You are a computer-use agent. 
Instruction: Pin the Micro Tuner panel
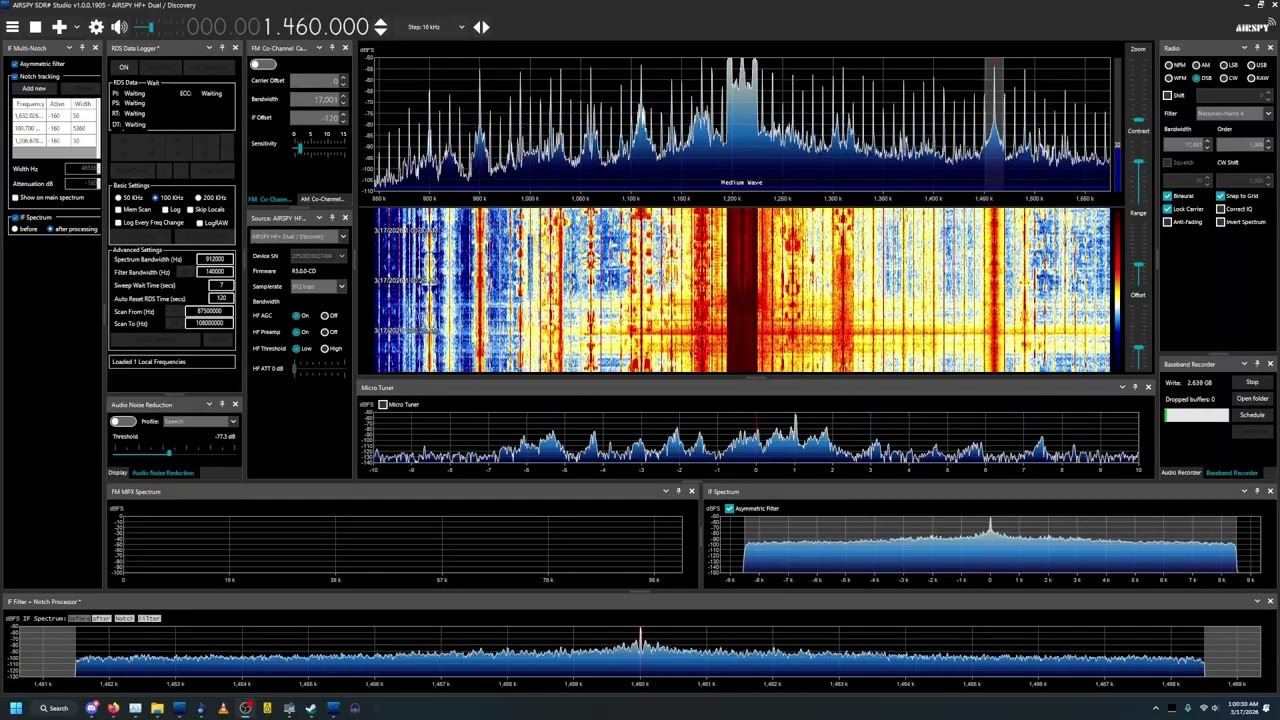coord(1135,387)
